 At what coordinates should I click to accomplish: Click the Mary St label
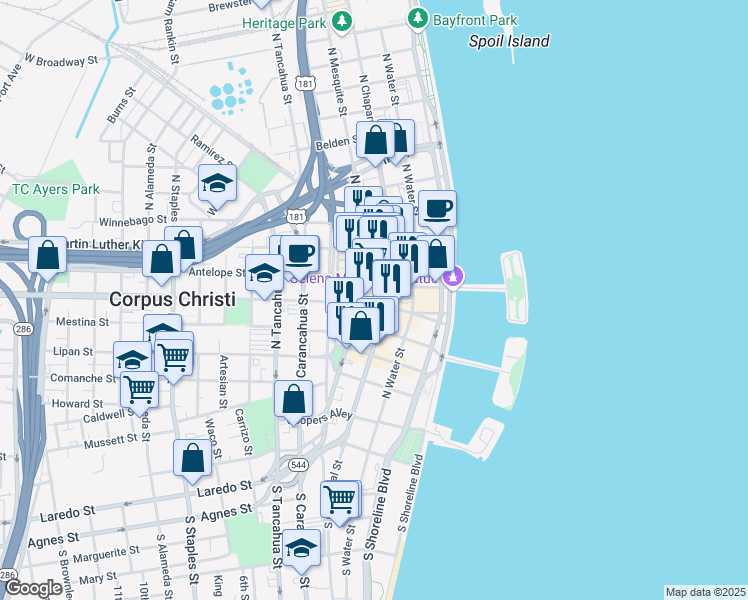(98, 579)
